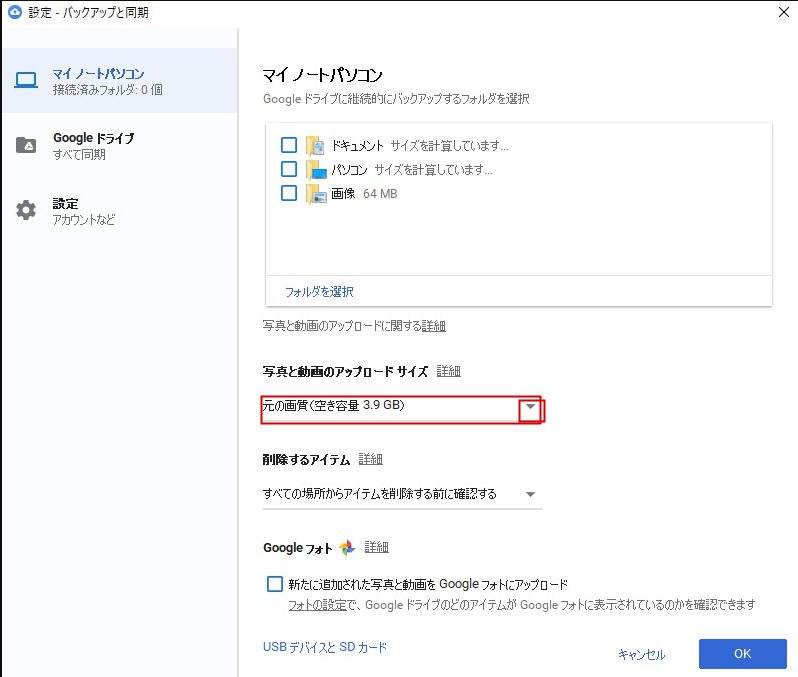Open 詳細 link next to 削除するアイテム
798x677 pixels.
click(370, 459)
